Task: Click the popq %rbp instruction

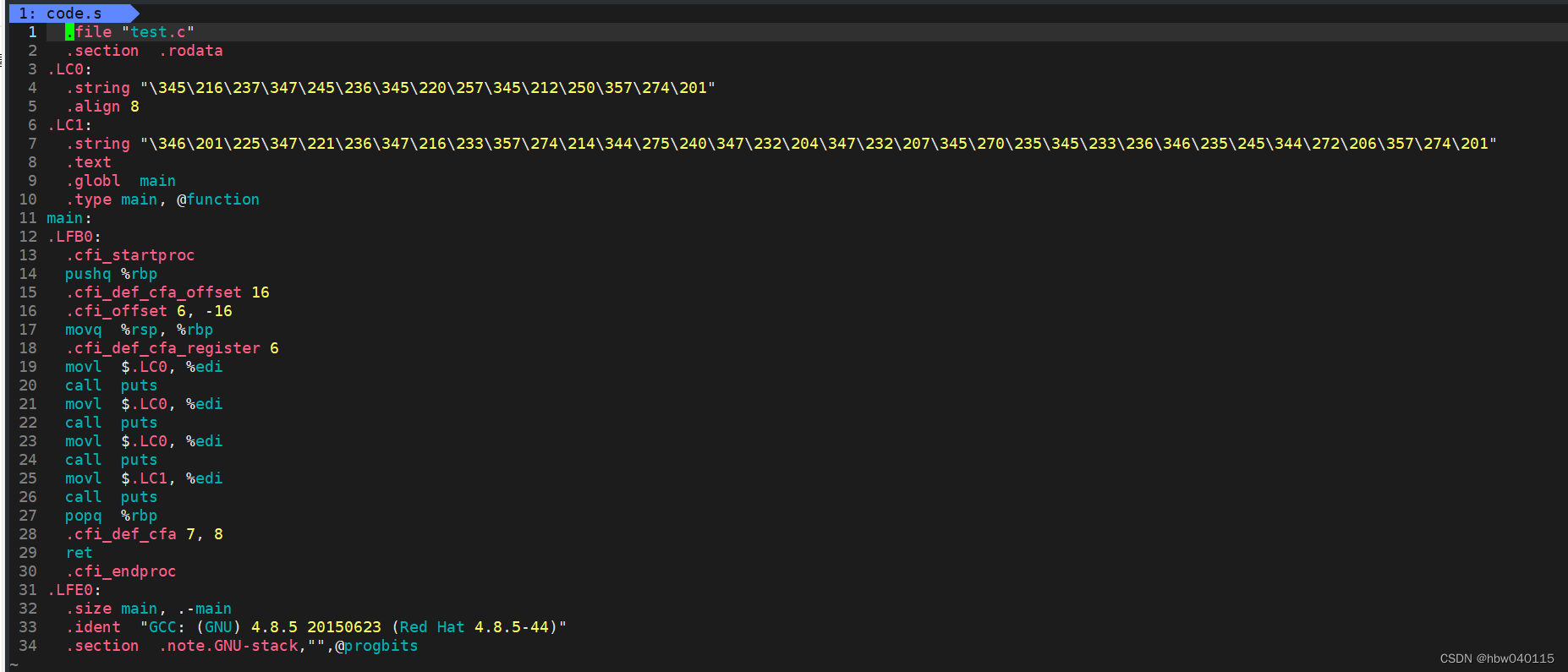Action: (x=112, y=515)
